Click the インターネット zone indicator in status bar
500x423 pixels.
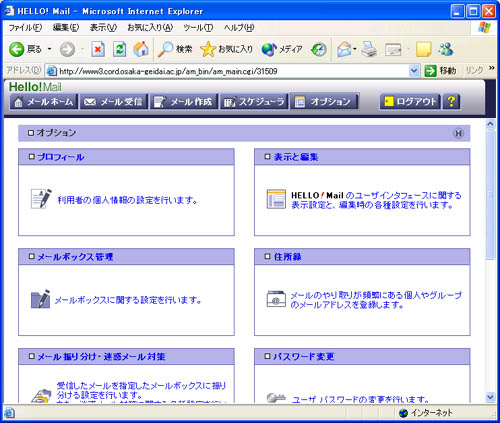[x=426, y=413]
